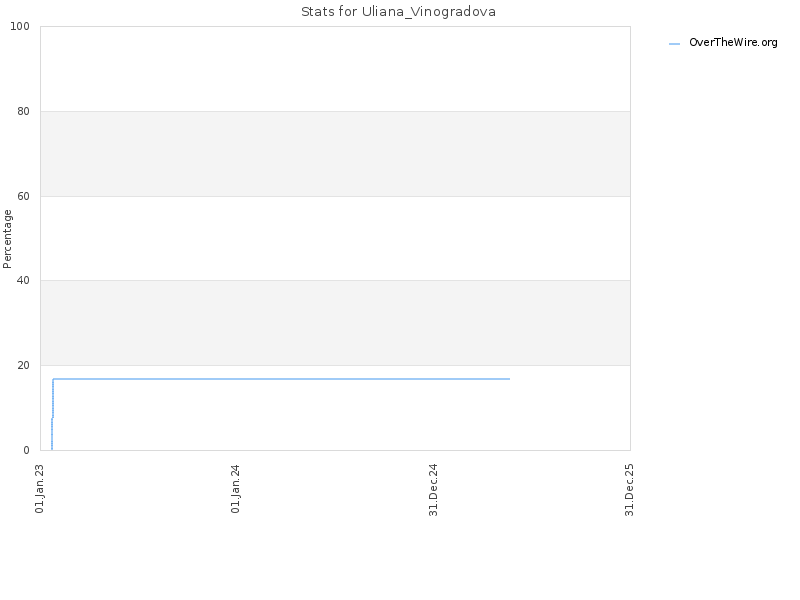The width and height of the screenshot is (800, 600).
Task: Click the 20 tick on the y-axis
Action: (x=23, y=365)
